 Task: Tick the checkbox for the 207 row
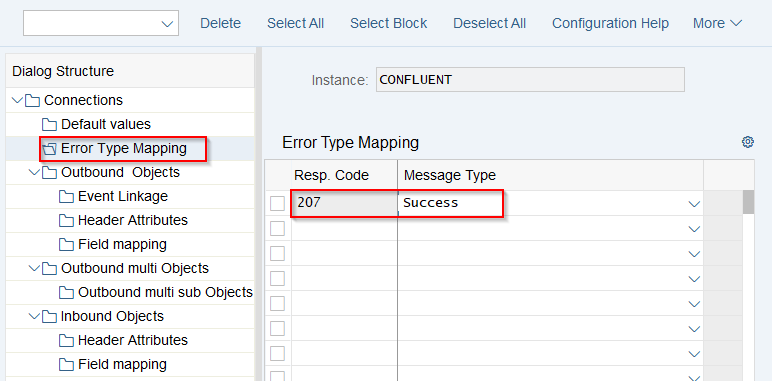click(x=277, y=203)
